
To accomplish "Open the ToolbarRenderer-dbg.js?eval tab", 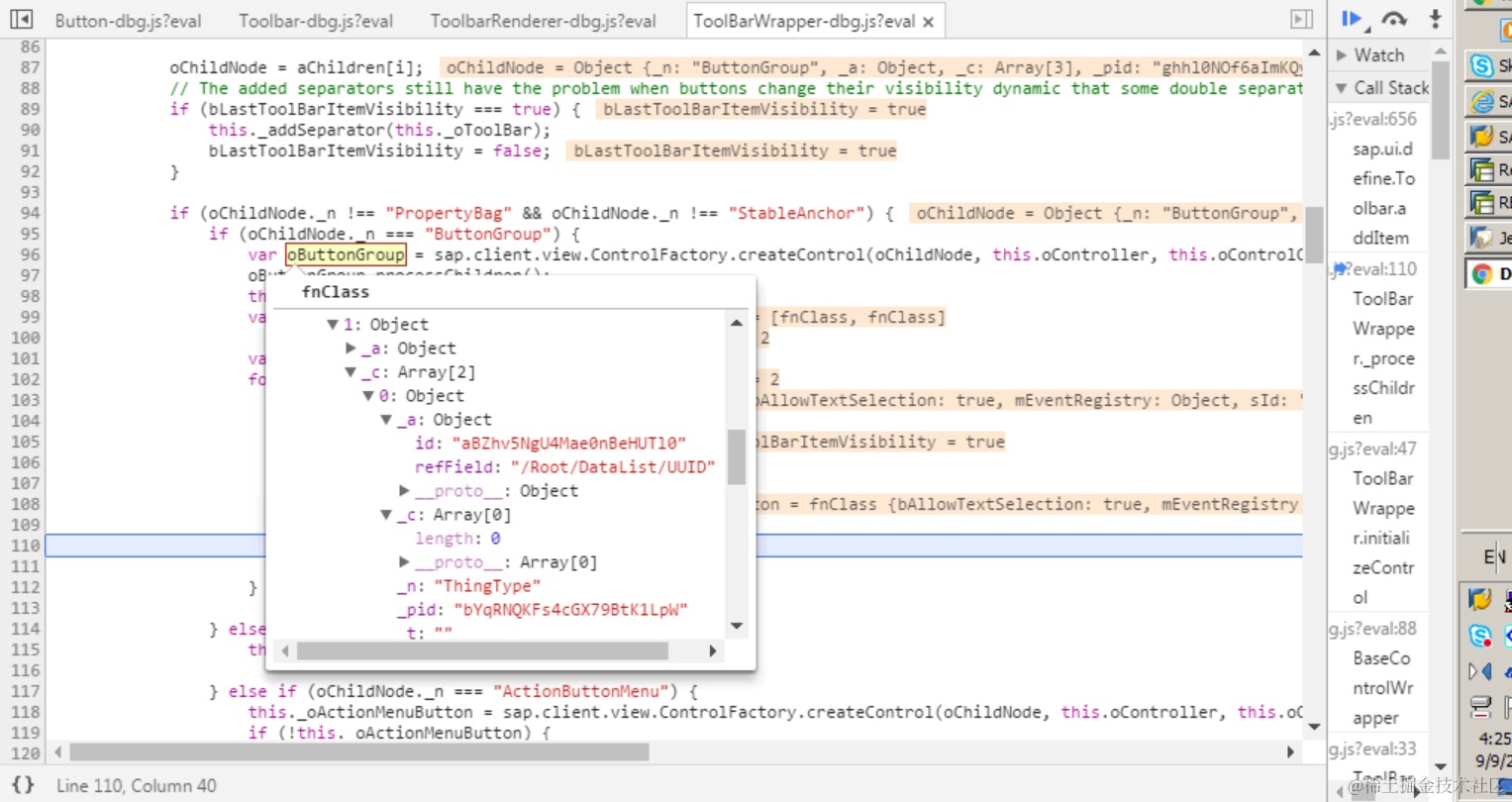I will click(543, 21).
